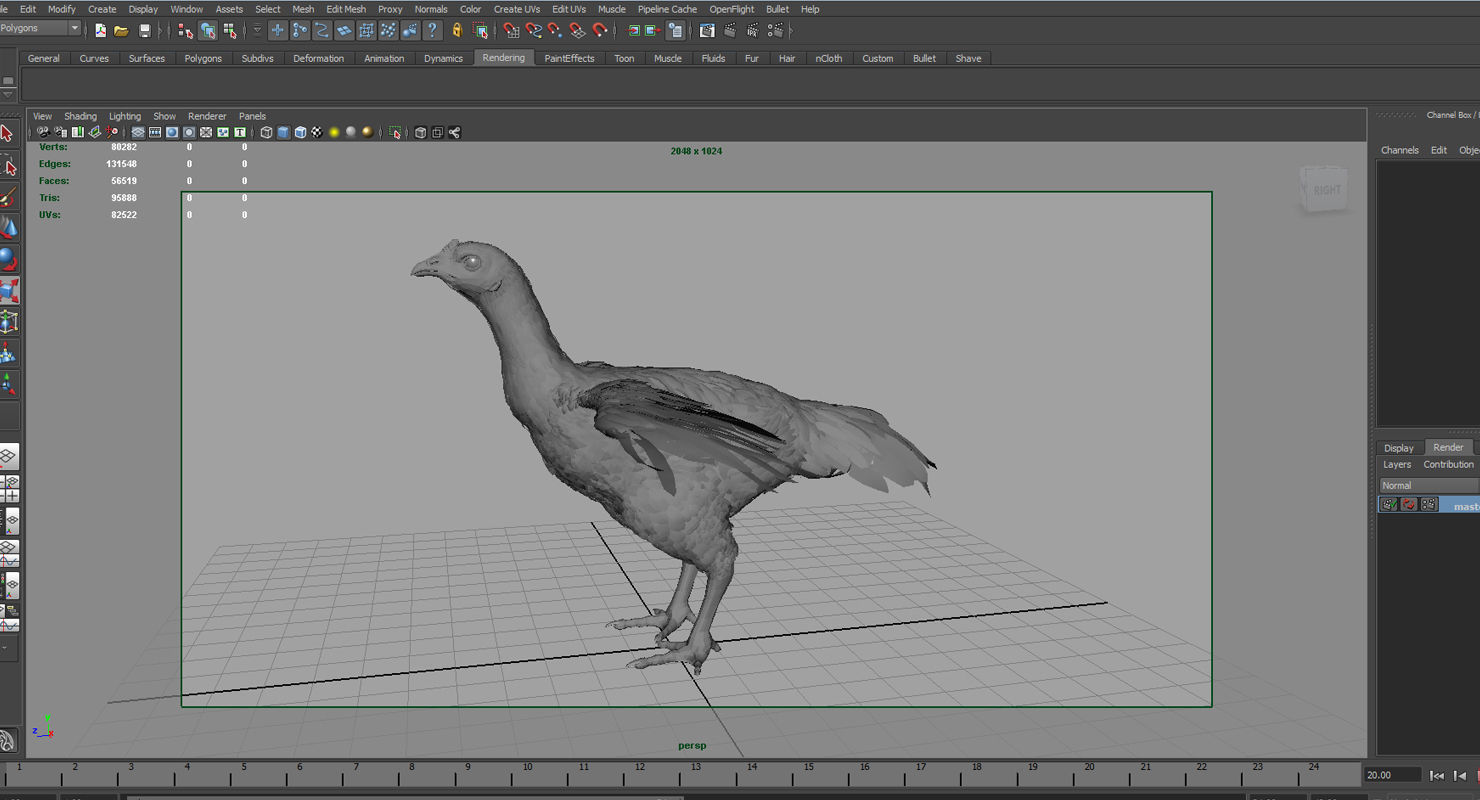The width and height of the screenshot is (1480, 800).
Task: Choose the four view layout icon
Action: [9, 489]
